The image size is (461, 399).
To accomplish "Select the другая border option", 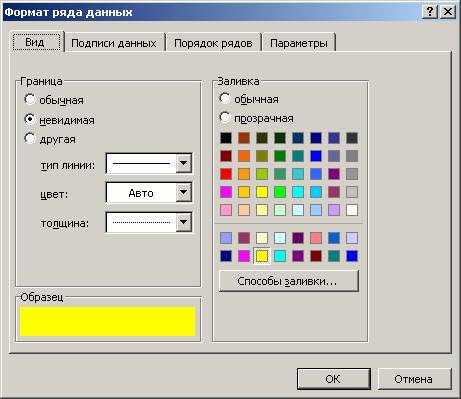I will pyautogui.click(x=30, y=138).
